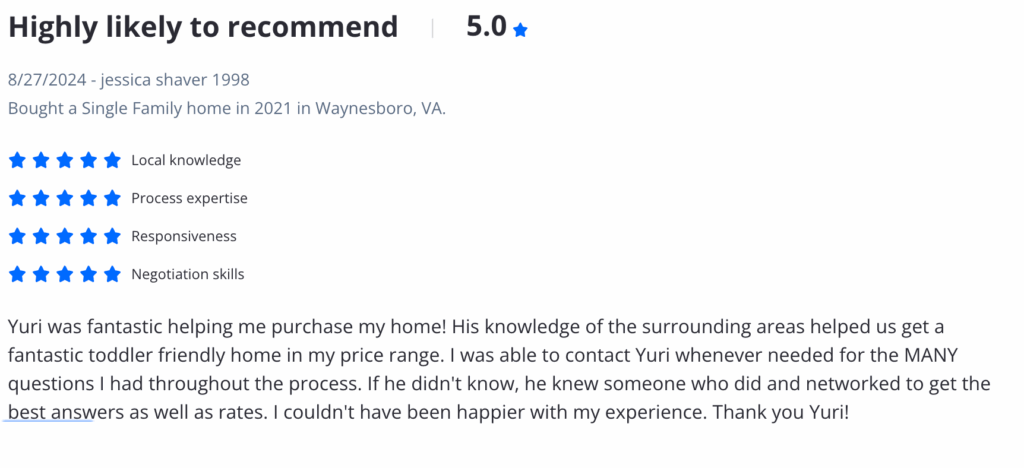The width and height of the screenshot is (1024, 468).
Task: Click the Highly likely to recommend heading
Action: pos(203,27)
